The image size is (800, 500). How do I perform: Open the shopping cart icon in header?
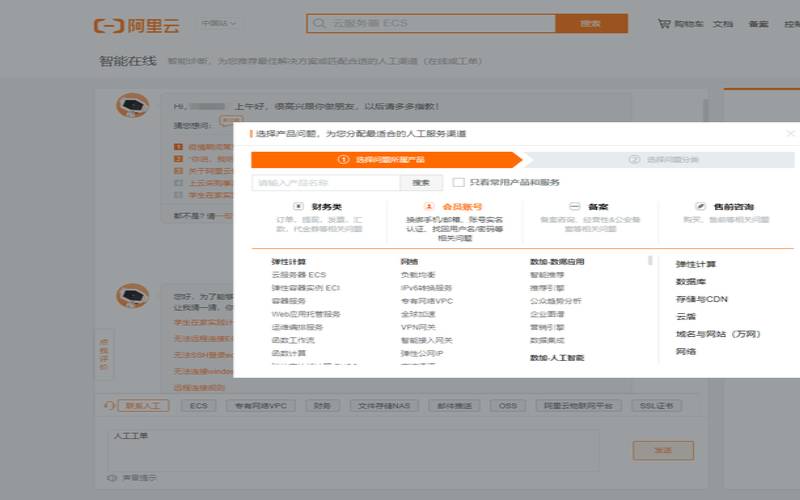664,23
